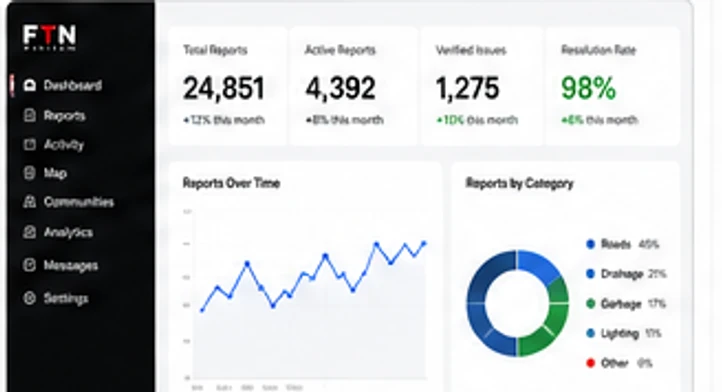This screenshot has width=722, height=392.
Task: Click the monthly change under 4,392
Action: pyautogui.click(x=344, y=120)
